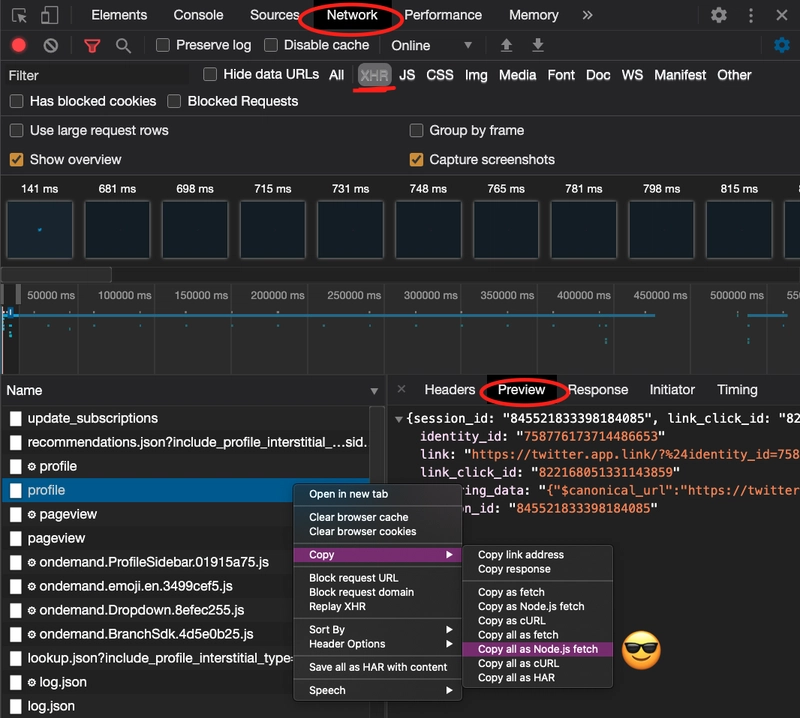Viewport: 800px width, 718px height.
Task: Open Network settings blue gear icon
Action: pos(782,45)
